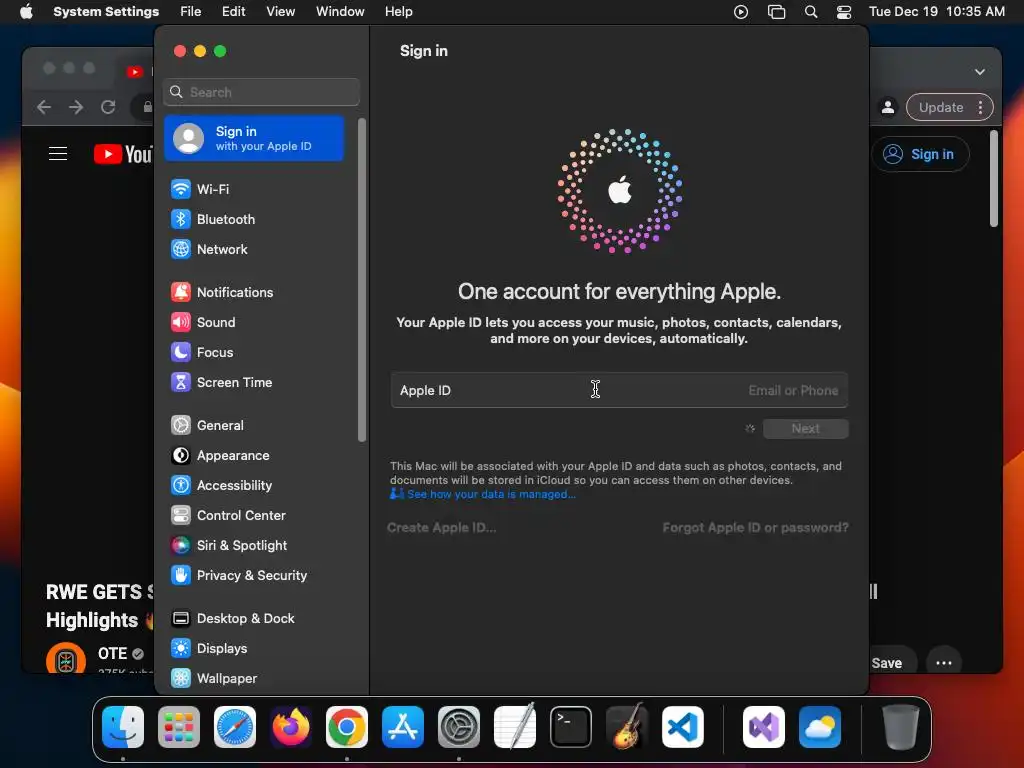1024x768 pixels.
Task: Open the weather cloud app in the Dock
Action: click(x=820, y=727)
